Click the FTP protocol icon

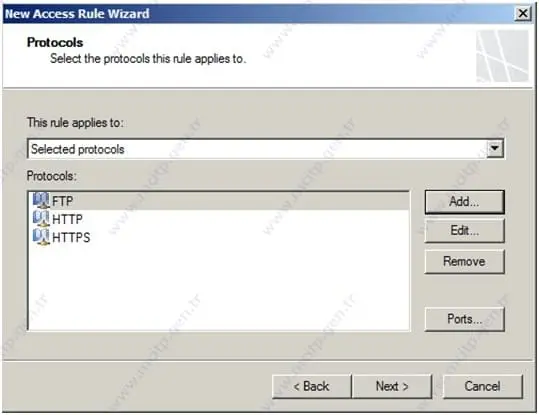click(41, 200)
